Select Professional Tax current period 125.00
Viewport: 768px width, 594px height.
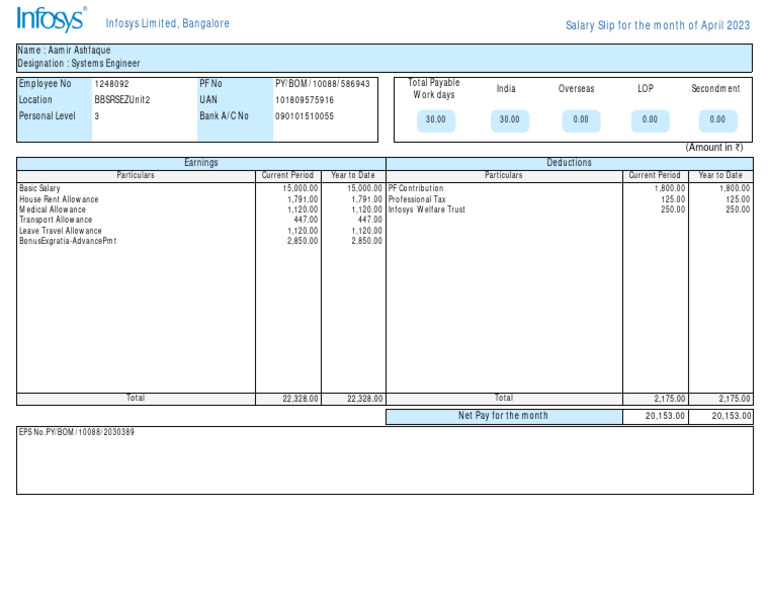click(x=673, y=199)
